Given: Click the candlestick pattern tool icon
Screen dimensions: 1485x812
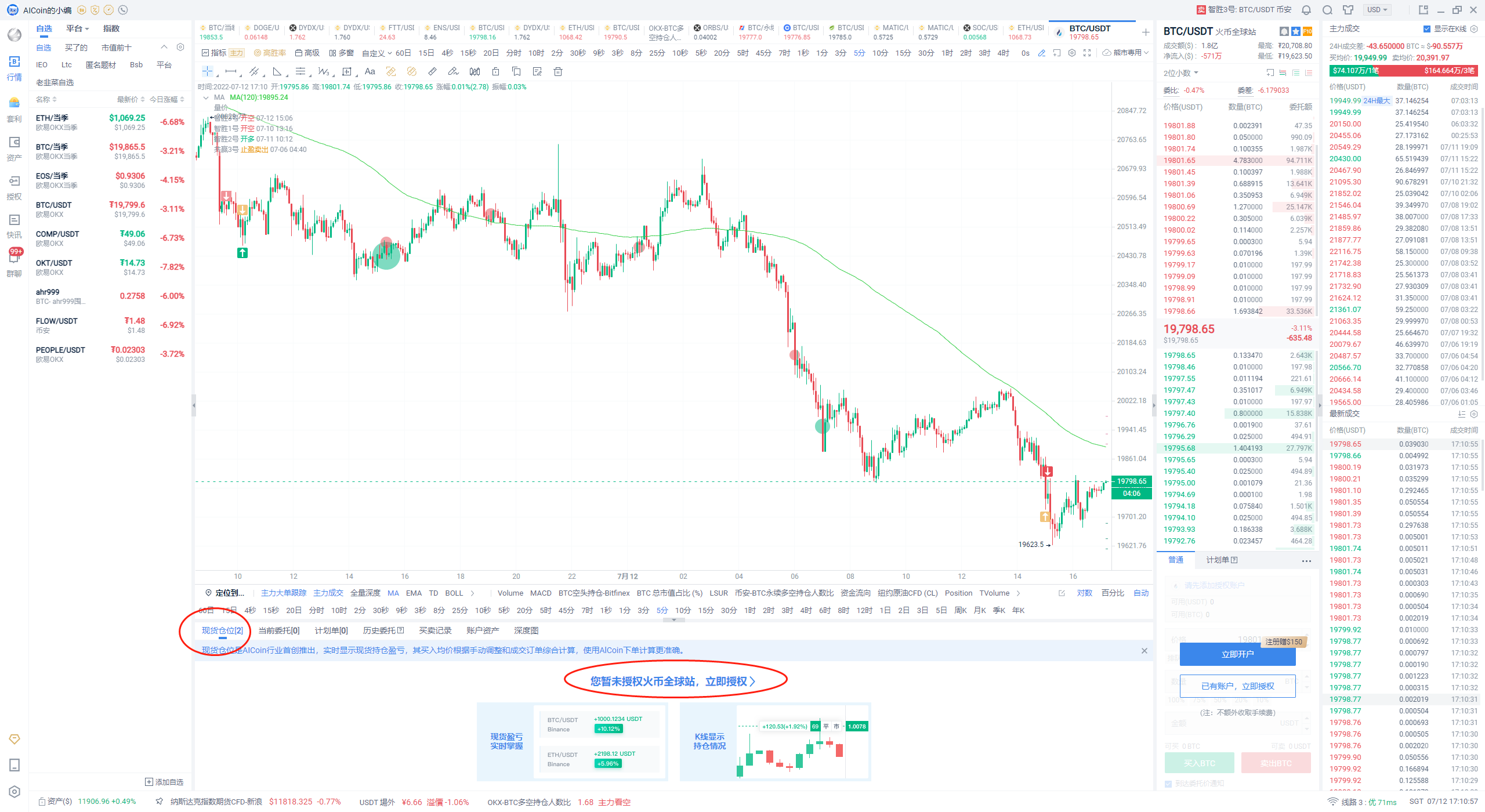Looking at the screenshot, I should click(475, 71).
